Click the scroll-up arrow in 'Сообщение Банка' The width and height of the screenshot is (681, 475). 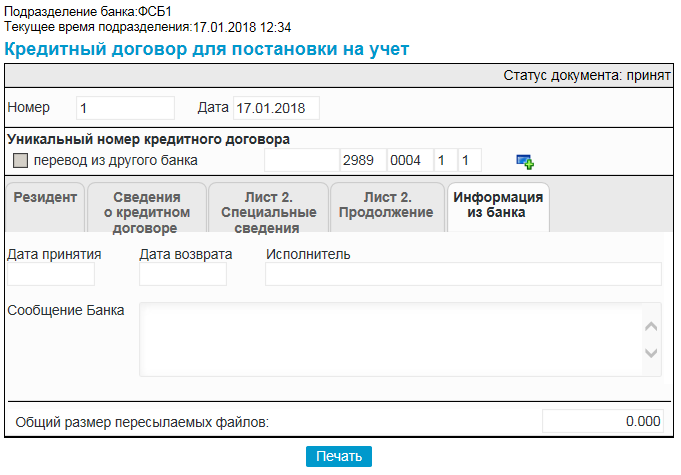point(651,326)
